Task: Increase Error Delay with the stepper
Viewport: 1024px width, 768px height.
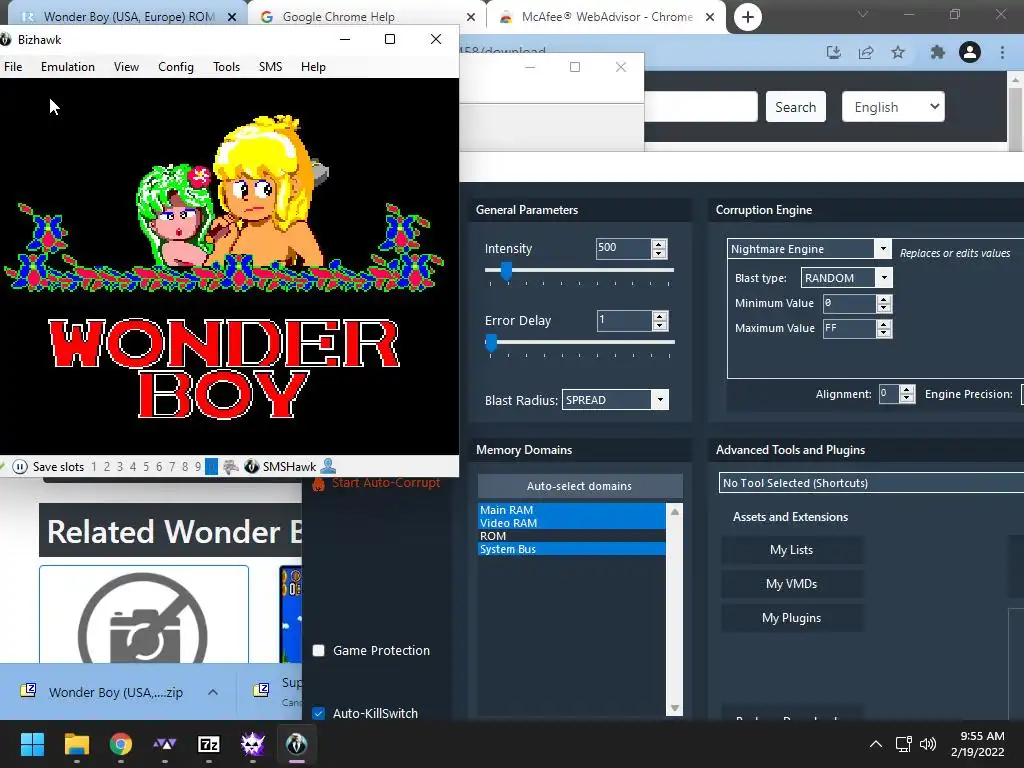Action: point(660,316)
